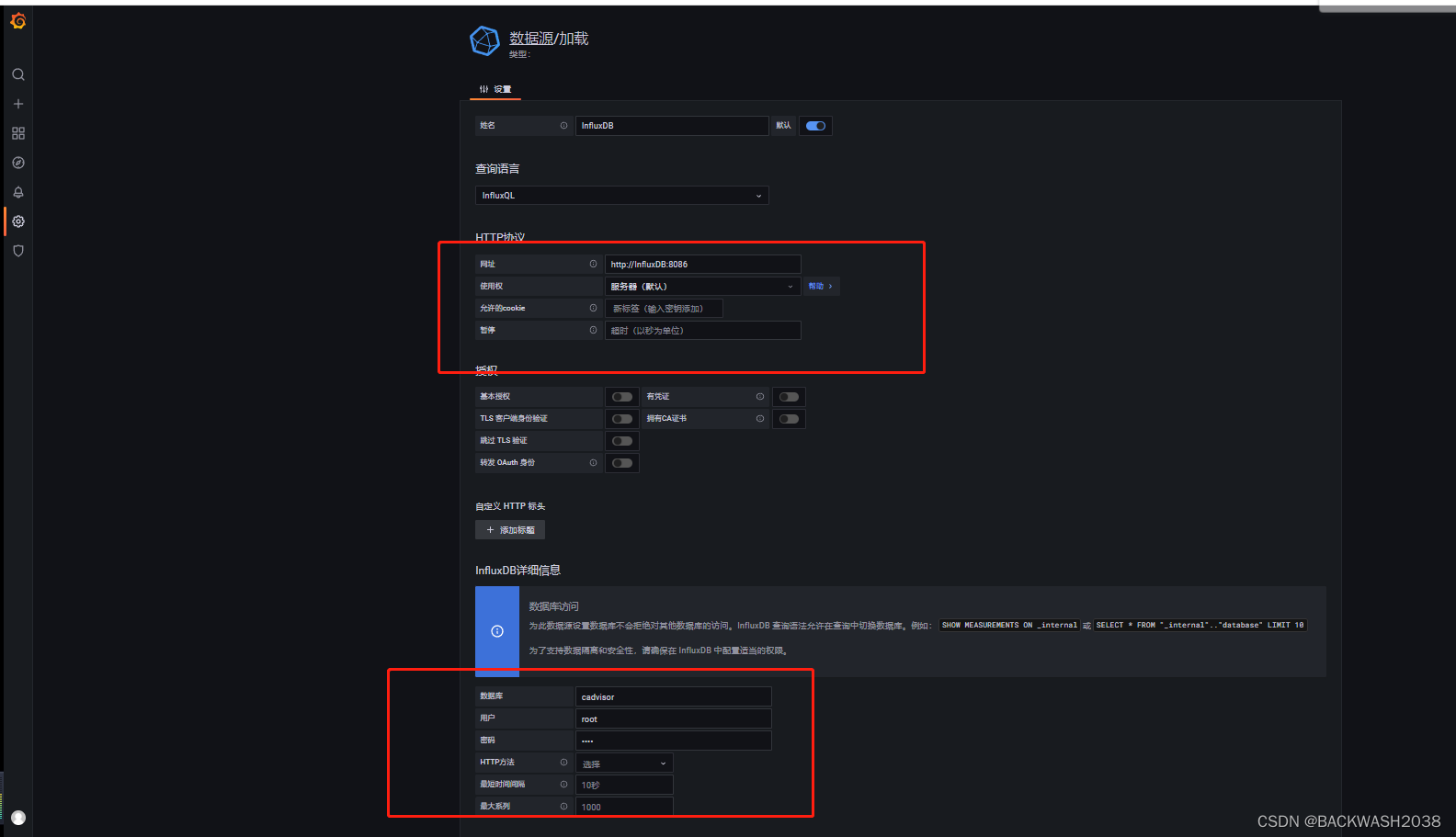
Task: Click the name field containing InfluxDB
Action: pyautogui.click(x=672, y=126)
